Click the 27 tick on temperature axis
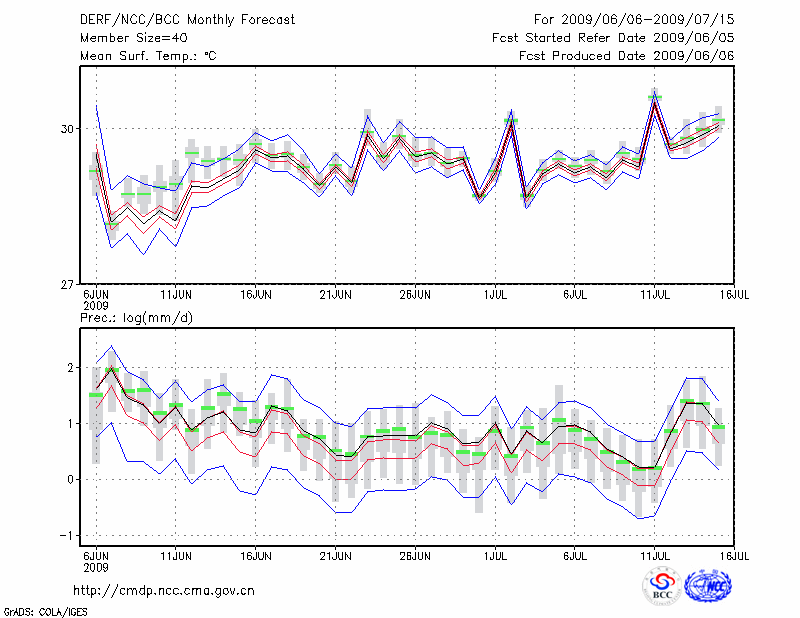800x618 pixels. [x=68, y=285]
